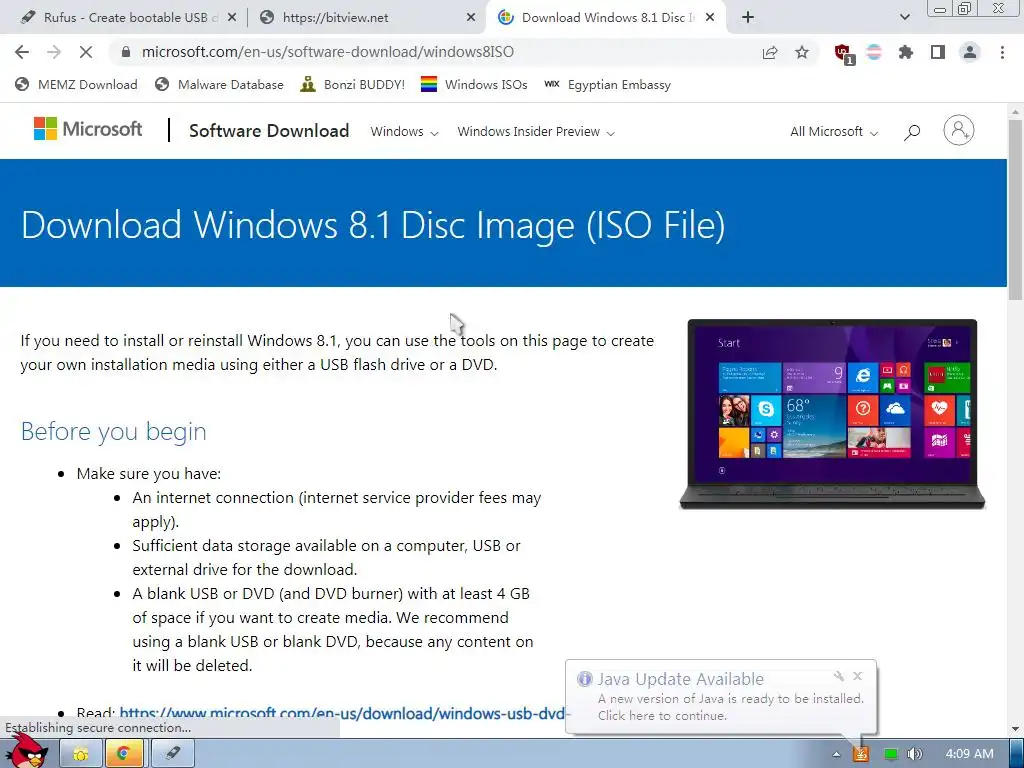The height and width of the screenshot is (768, 1024).
Task: Click the Java tray icon in taskbar
Action: (861, 754)
